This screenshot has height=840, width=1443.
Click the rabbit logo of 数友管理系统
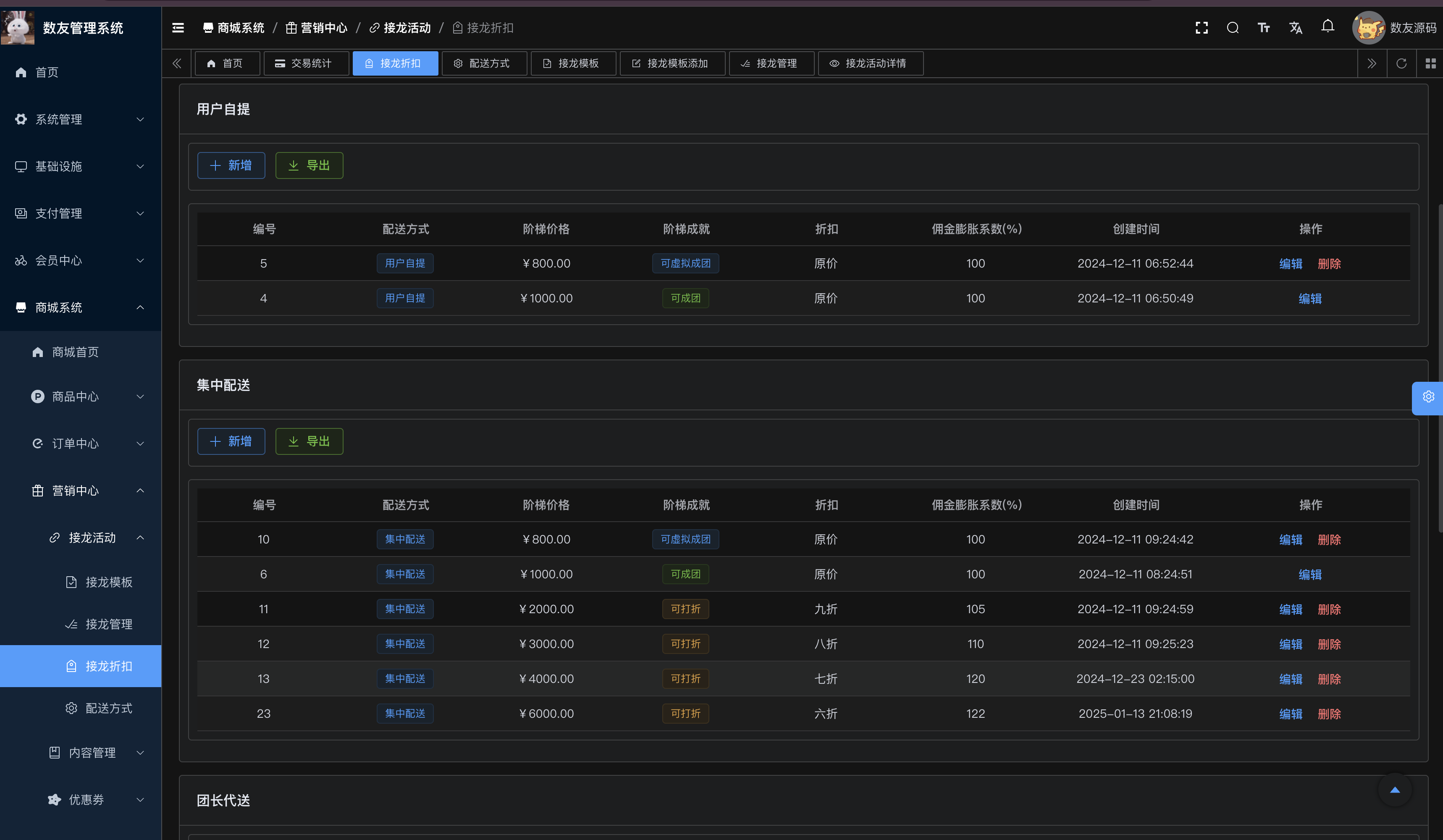[x=18, y=27]
